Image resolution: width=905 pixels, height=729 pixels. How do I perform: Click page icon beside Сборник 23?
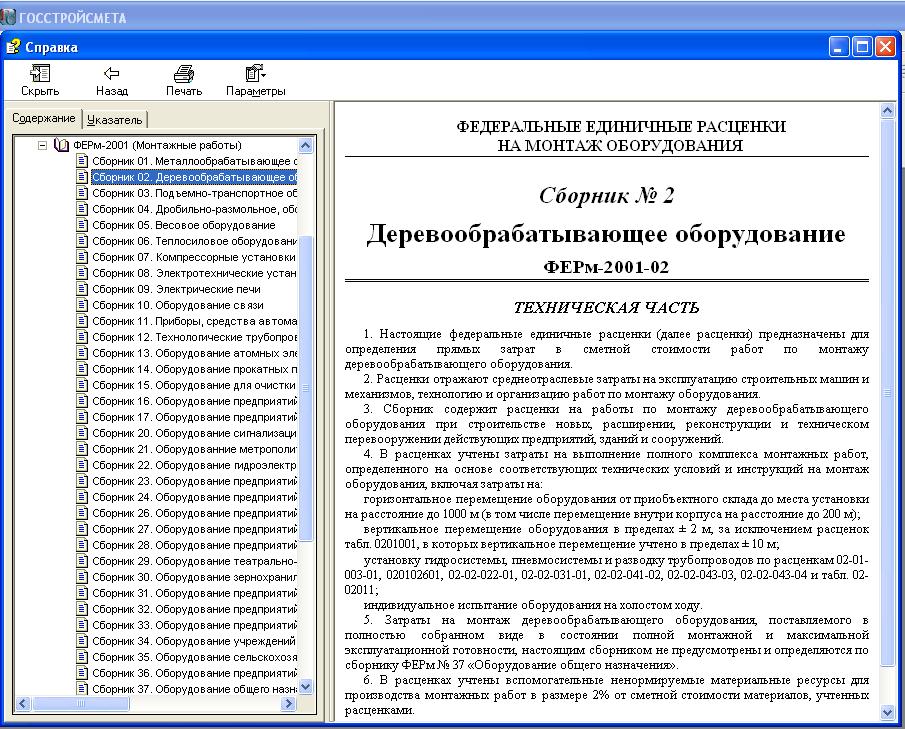point(83,481)
